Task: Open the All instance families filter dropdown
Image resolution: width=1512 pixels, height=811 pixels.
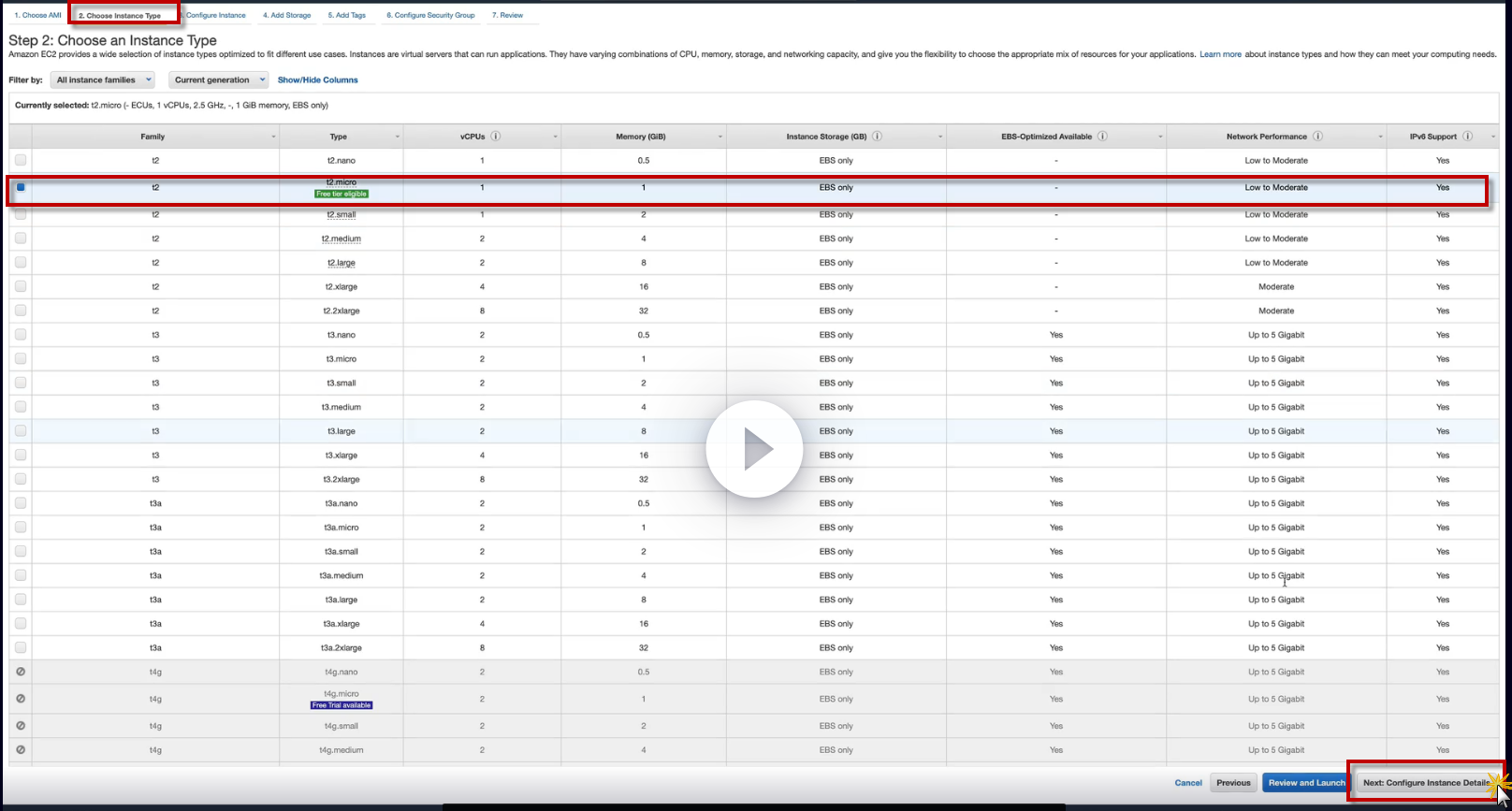Action: tap(103, 80)
